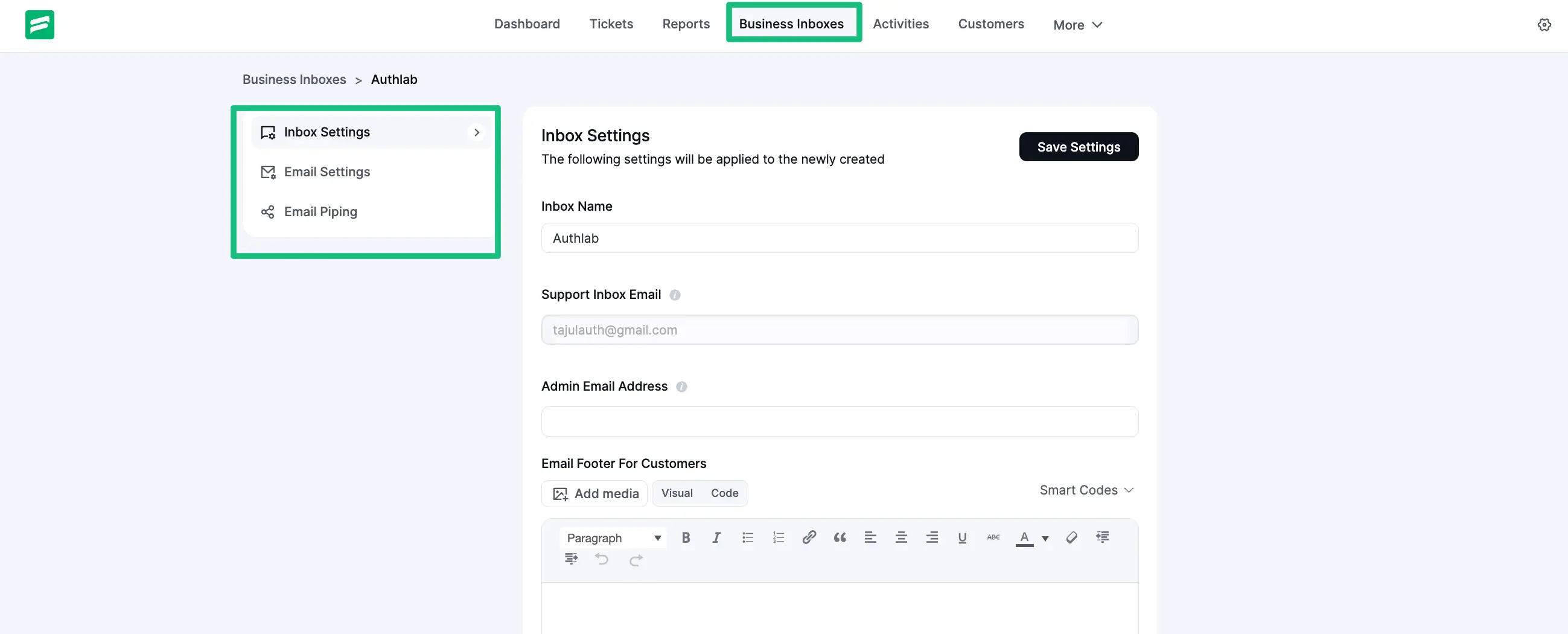Click the Save Settings button
1568x634 pixels.
point(1078,147)
